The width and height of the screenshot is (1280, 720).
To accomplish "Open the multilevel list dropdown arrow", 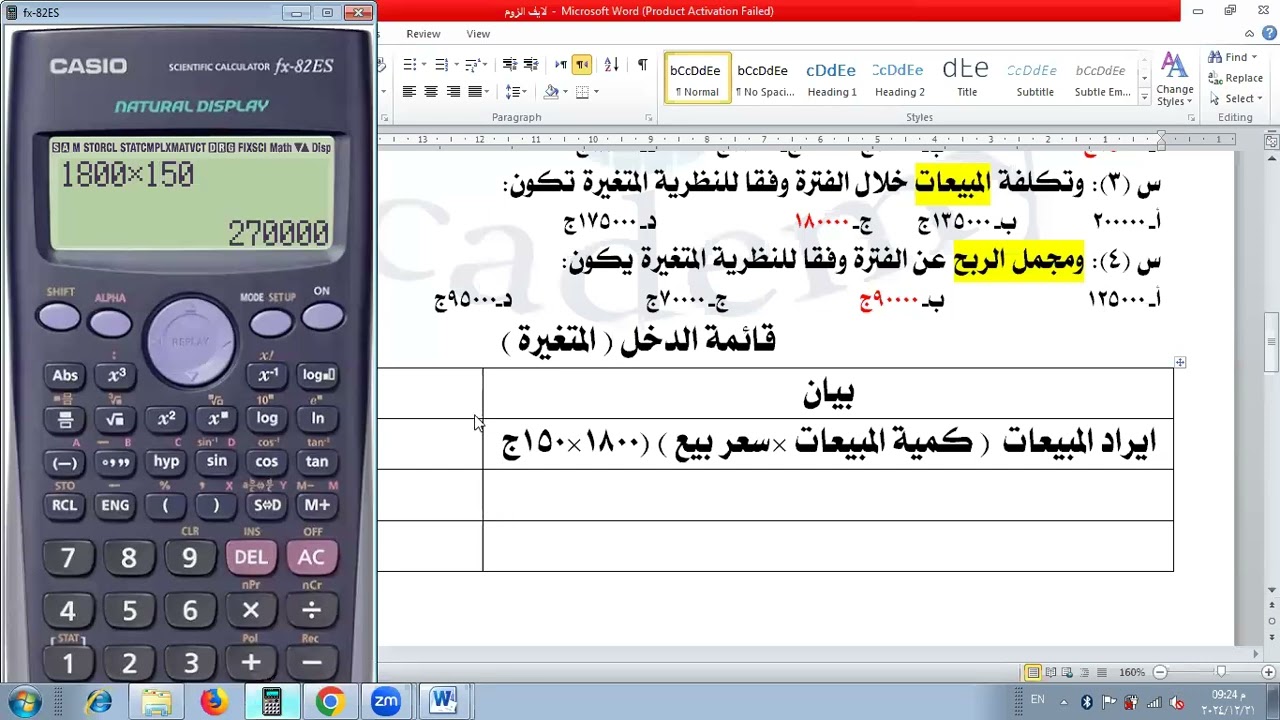I will click(x=486, y=65).
